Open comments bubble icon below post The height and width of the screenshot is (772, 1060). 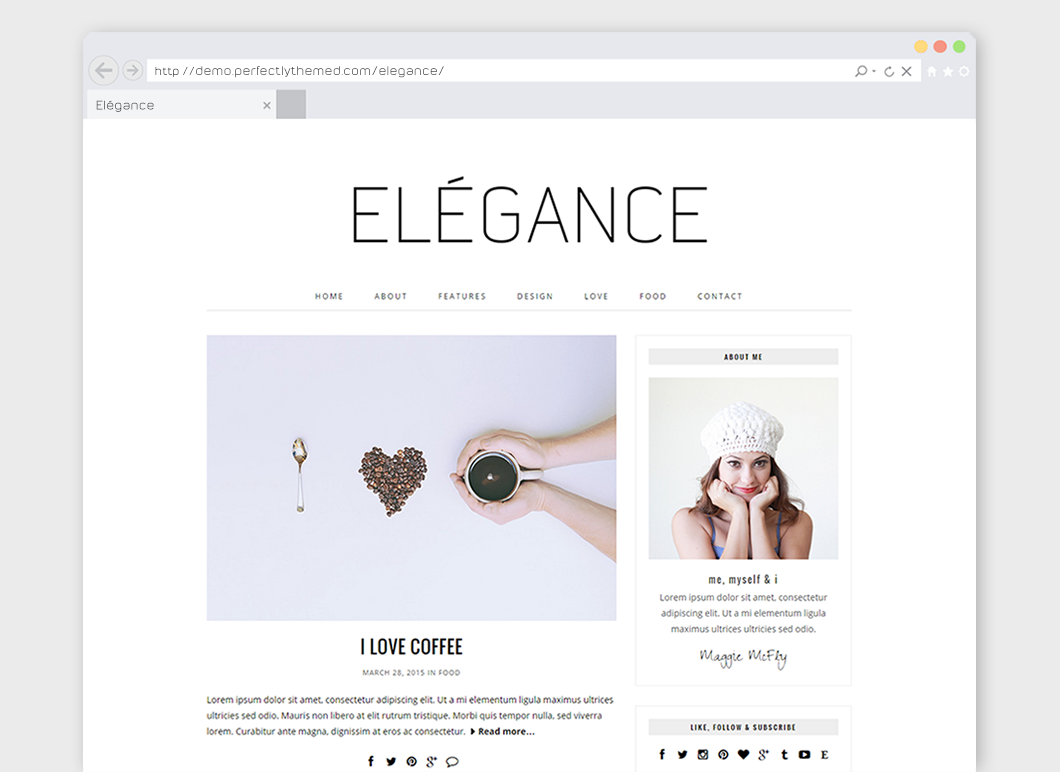[452, 762]
